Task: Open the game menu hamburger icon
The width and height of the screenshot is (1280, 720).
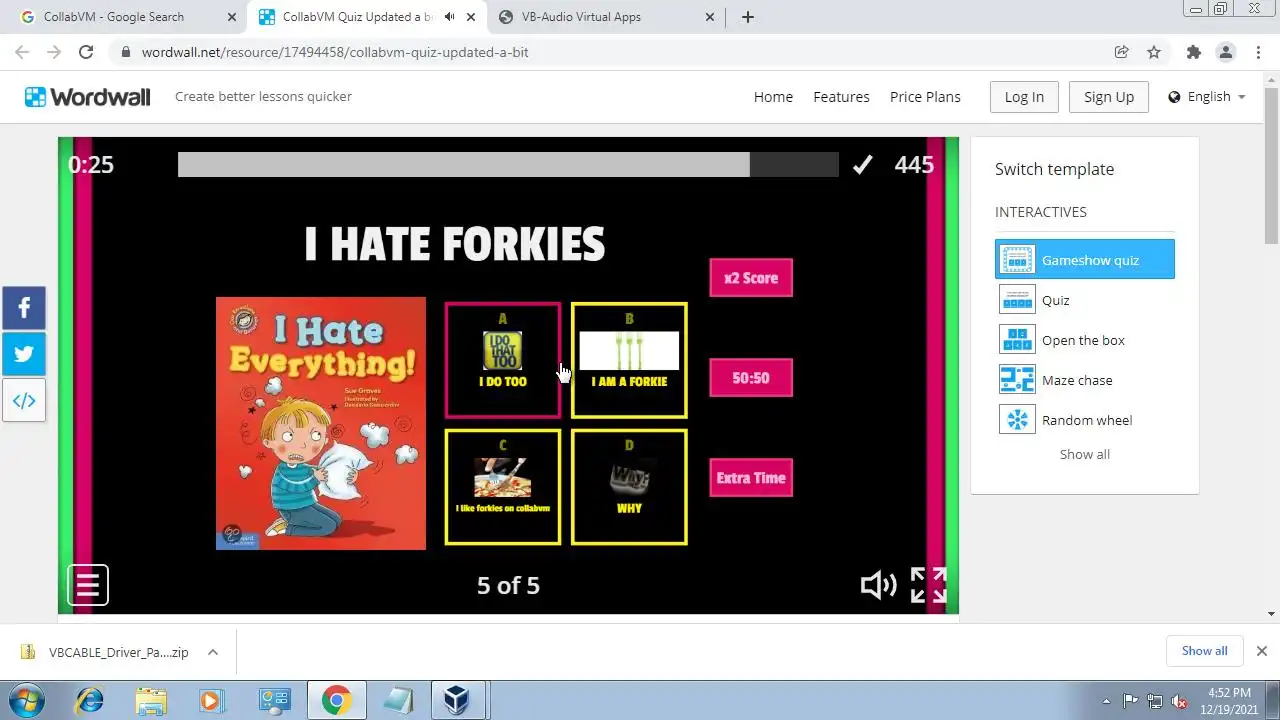Action: pos(88,585)
